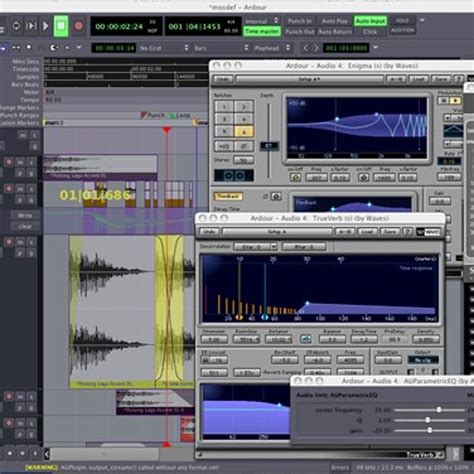Toggle Auto Return
The image size is (474, 474).
pos(335,32)
